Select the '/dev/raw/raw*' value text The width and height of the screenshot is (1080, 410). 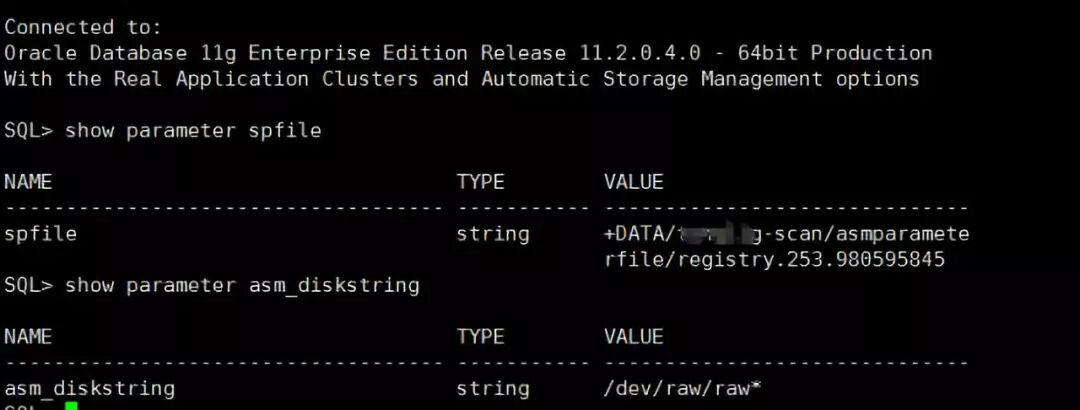click(682, 389)
